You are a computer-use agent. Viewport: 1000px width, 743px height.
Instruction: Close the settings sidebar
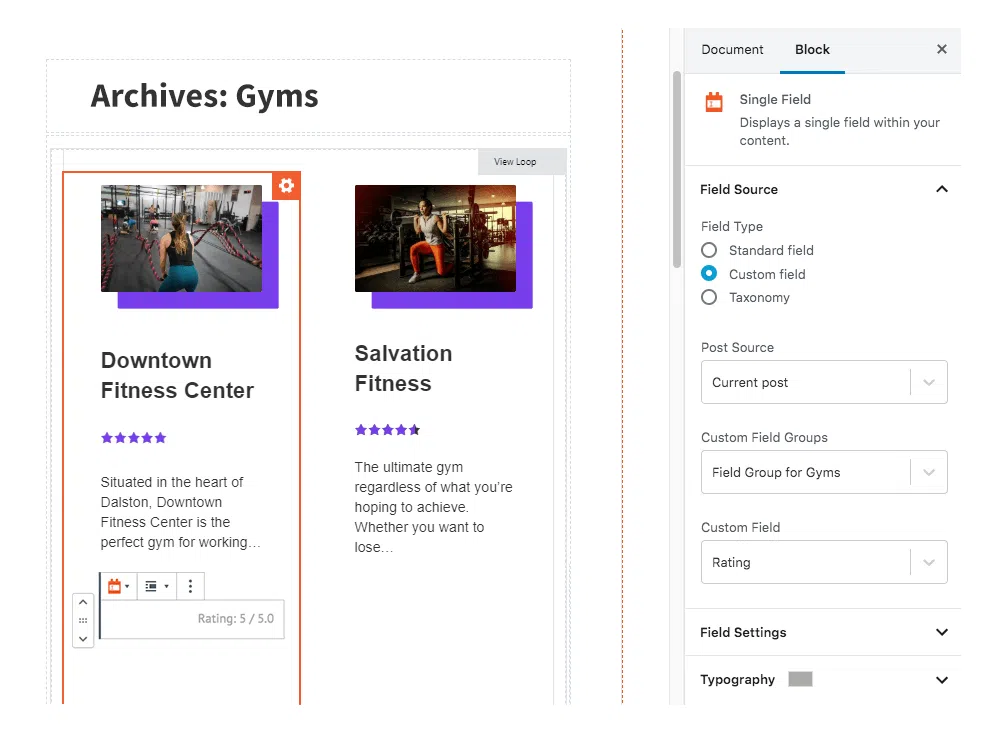click(x=941, y=49)
